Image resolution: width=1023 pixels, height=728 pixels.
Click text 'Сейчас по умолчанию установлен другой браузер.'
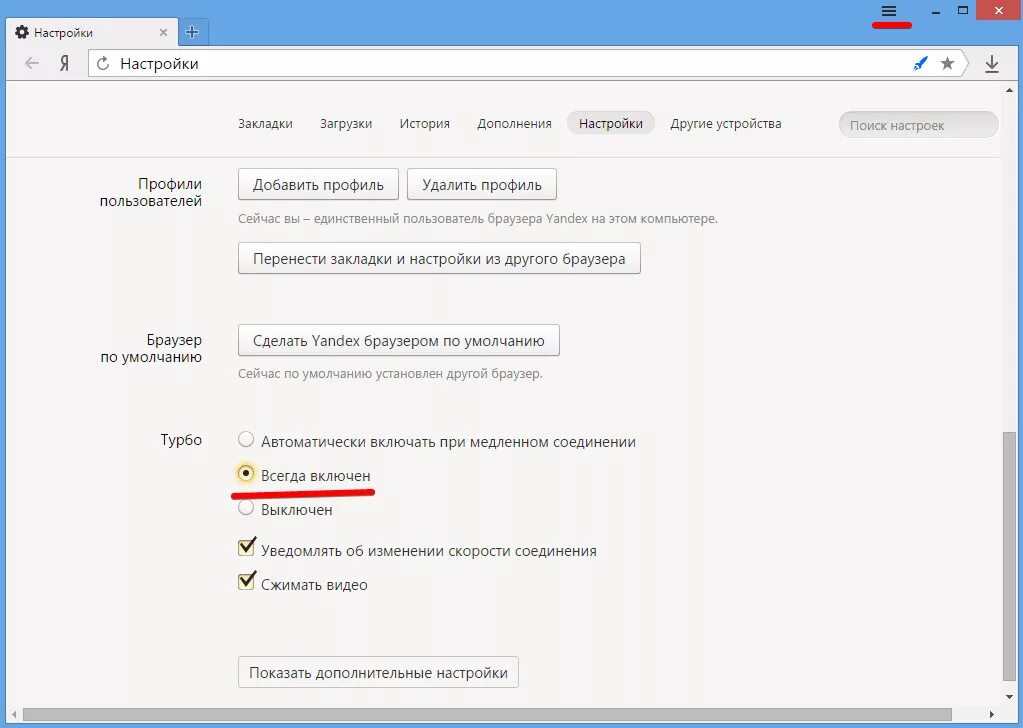click(x=390, y=374)
